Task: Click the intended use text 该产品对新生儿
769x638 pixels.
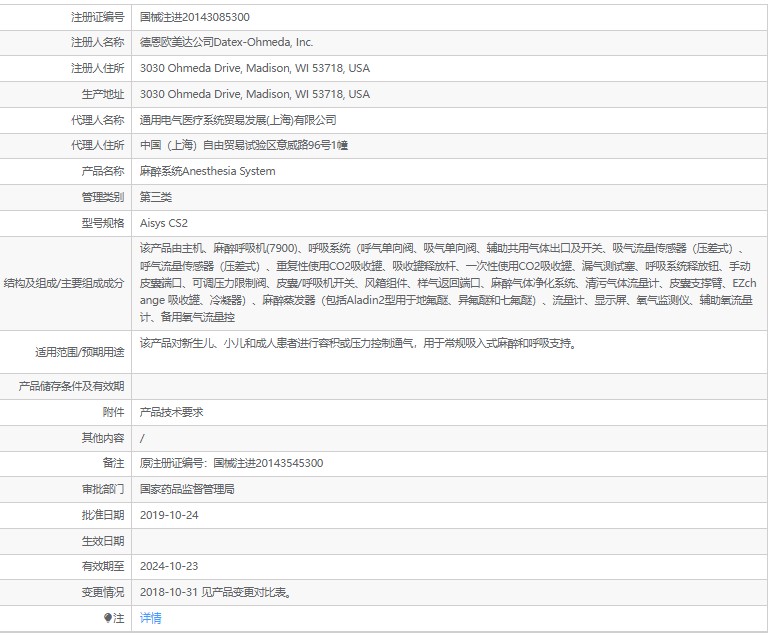Action: (x=359, y=343)
